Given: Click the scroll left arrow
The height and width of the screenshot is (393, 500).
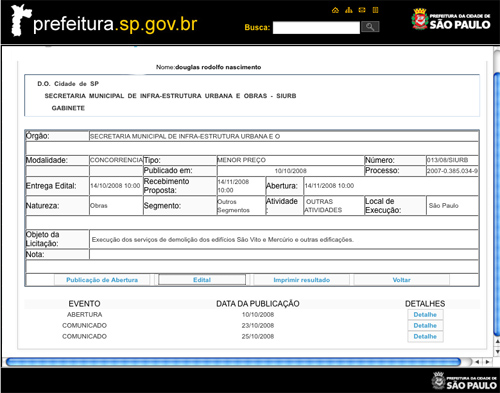Looking at the screenshot, I should [x=477, y=362].
